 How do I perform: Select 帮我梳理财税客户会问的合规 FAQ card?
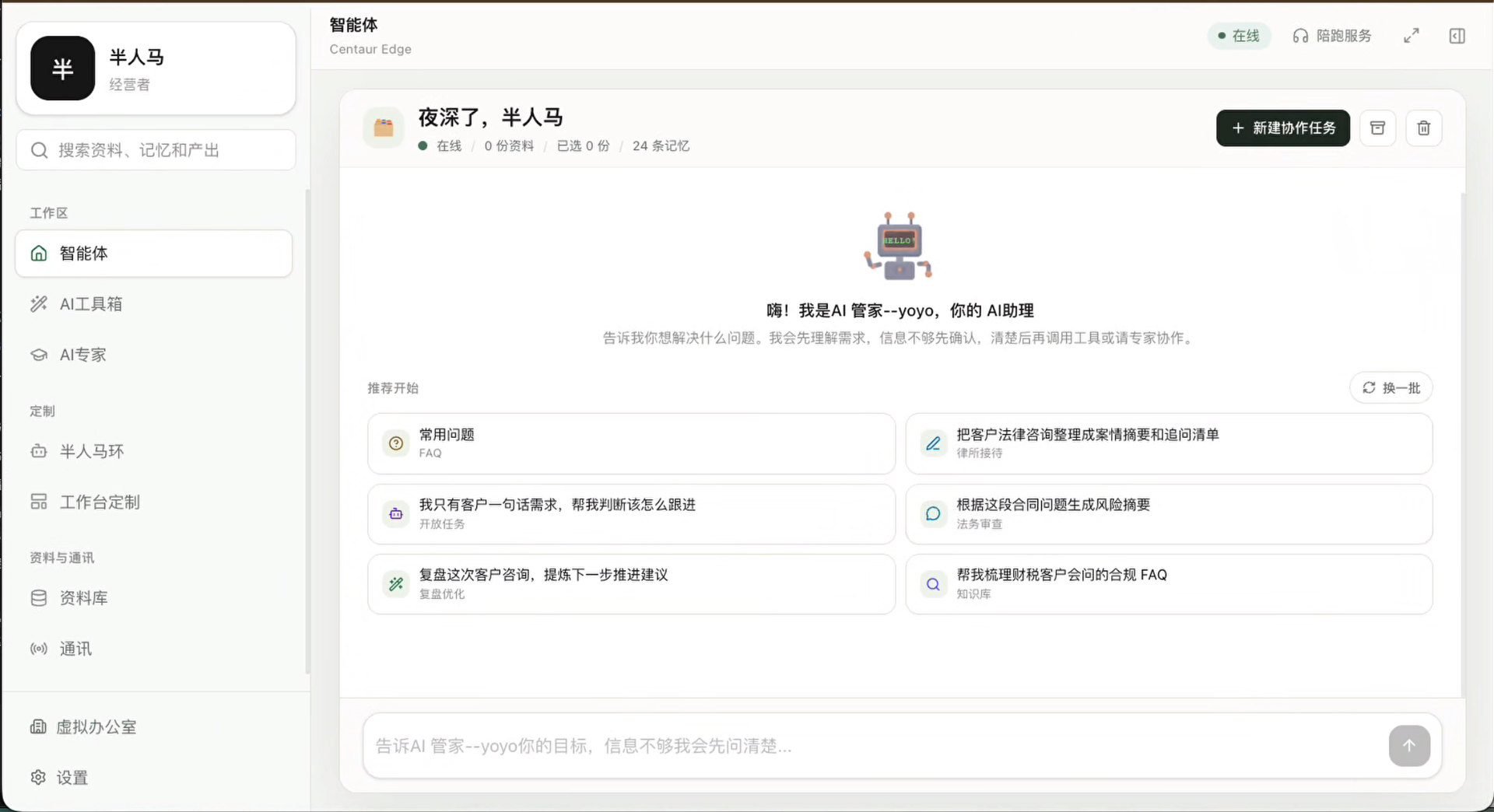[1169, 583]
